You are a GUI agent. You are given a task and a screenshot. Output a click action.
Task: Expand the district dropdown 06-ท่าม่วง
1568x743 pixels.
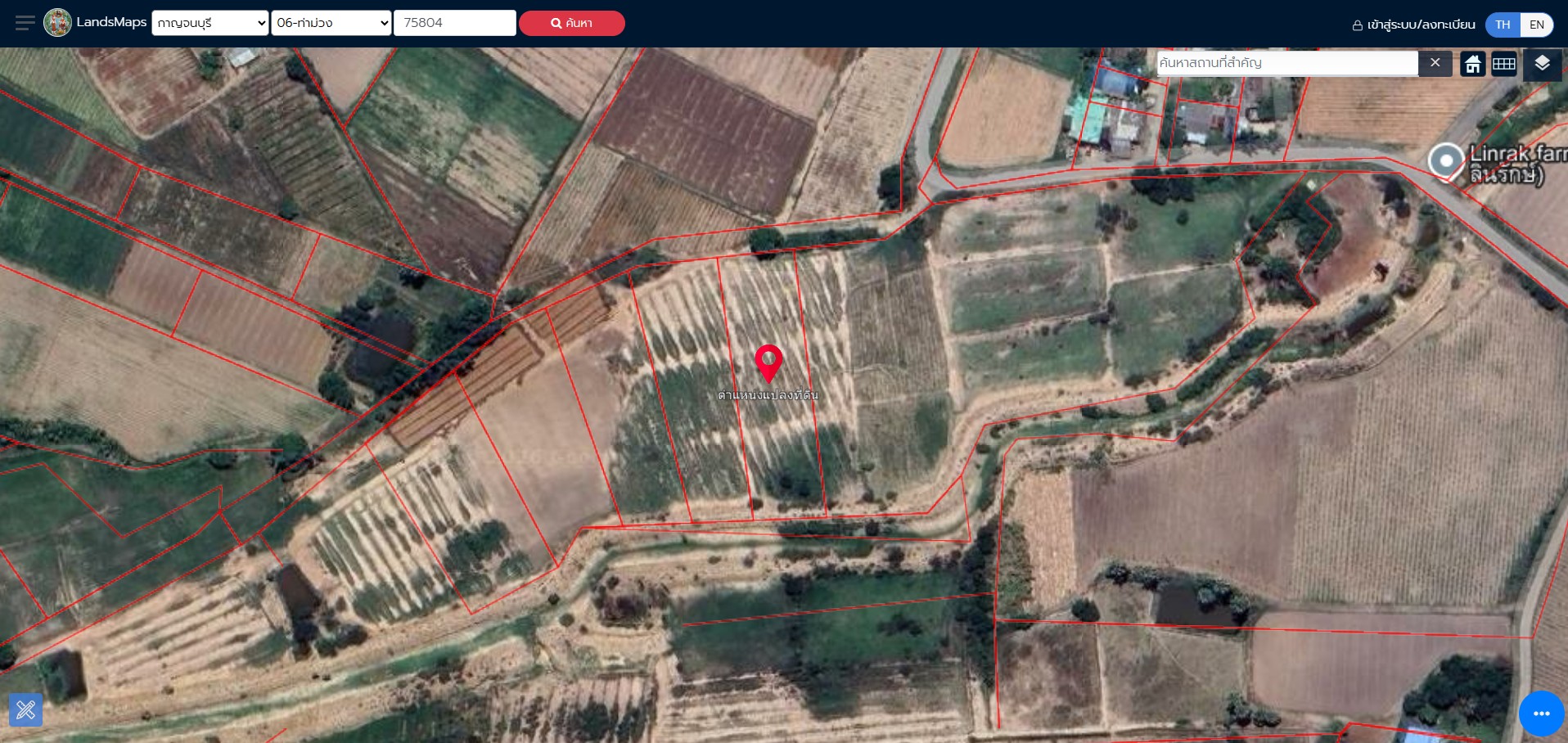331,23
